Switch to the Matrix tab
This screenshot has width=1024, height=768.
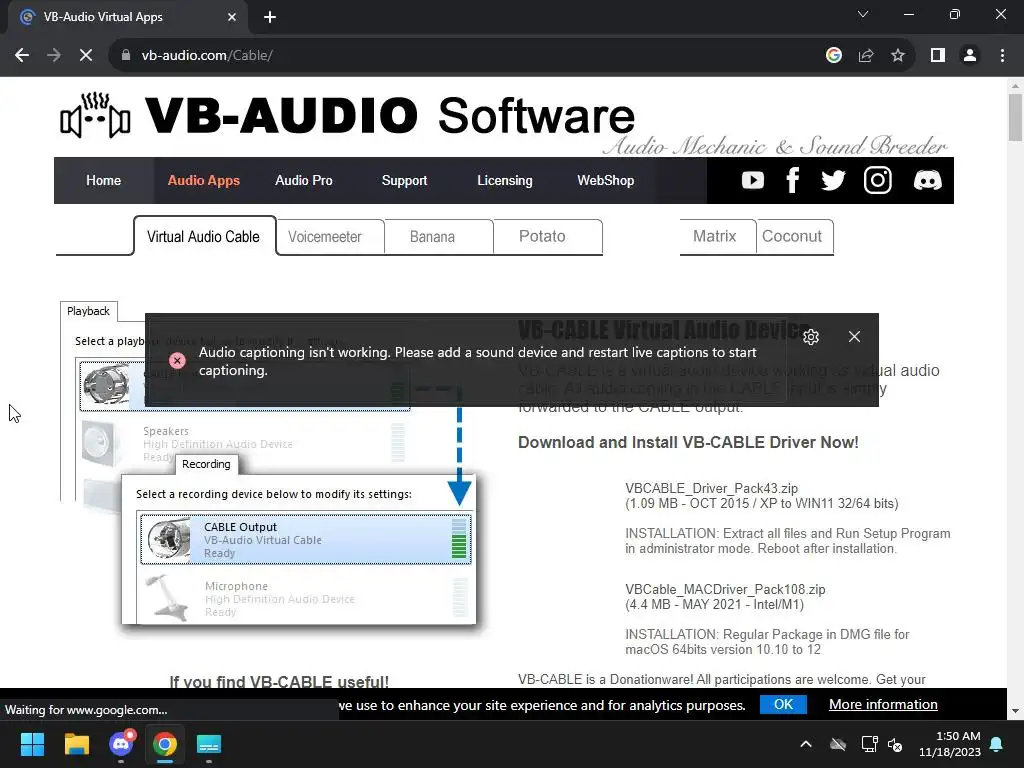click(717, 236)
